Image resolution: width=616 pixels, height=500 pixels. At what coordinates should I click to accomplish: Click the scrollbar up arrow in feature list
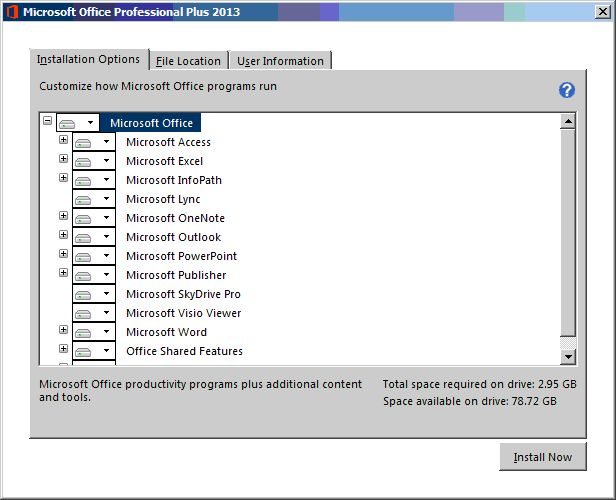pos(568,121)
